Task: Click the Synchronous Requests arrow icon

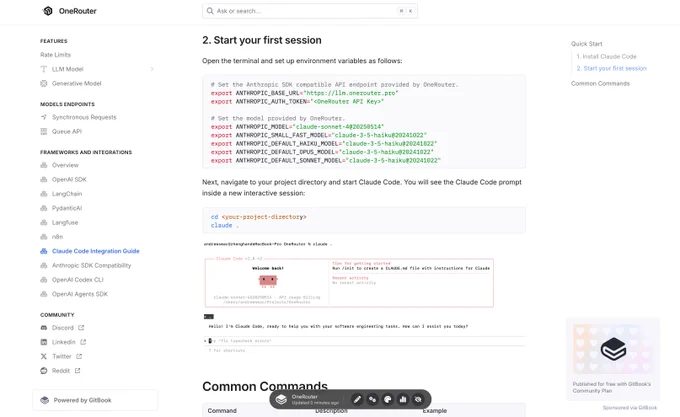Action: point(44,117)
